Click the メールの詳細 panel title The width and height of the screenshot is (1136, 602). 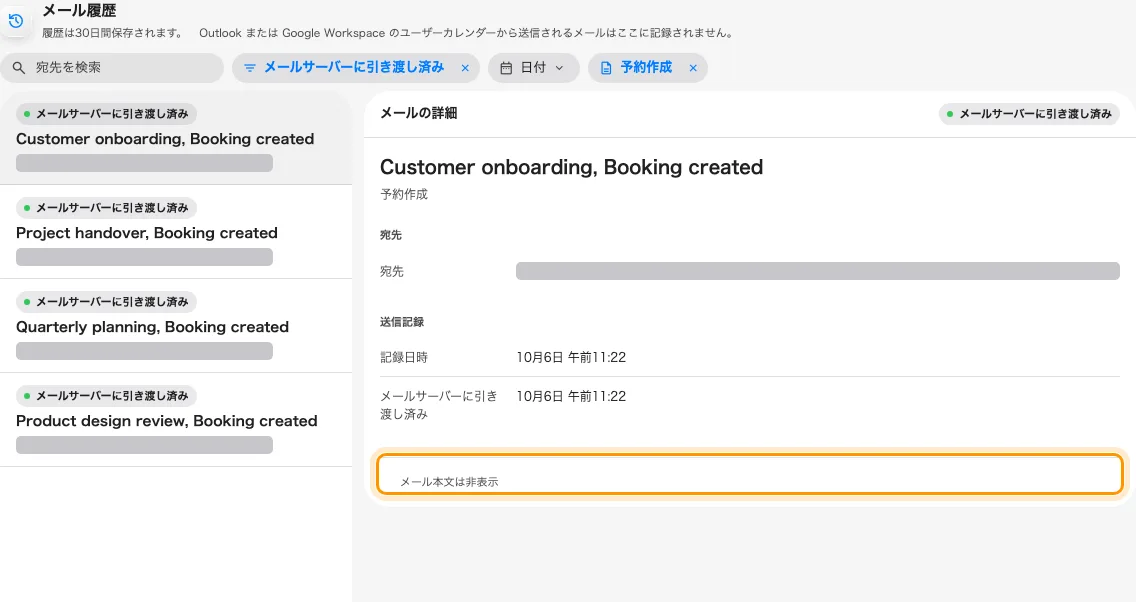(x=419, y=113)
